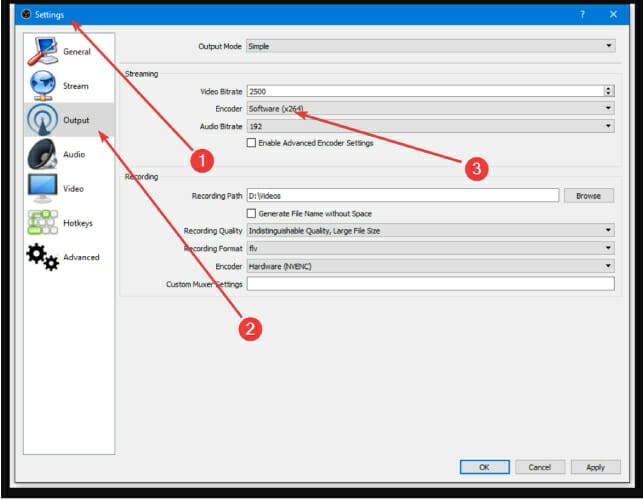Viewport: 643px width, 500px height.
Task: Click the OBS logo in title bar
Action: tap(26, 14)
